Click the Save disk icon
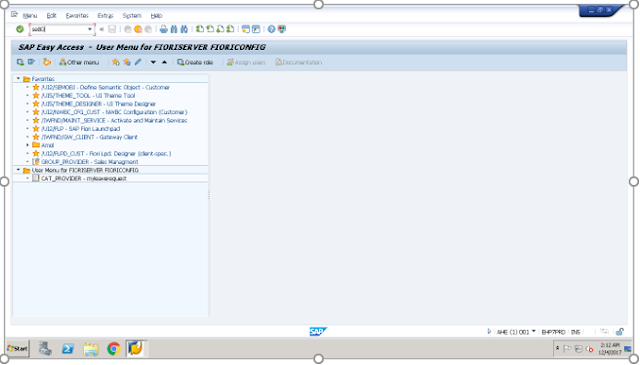This screenshot has height=365, width=640. click(x=112, y=29)
